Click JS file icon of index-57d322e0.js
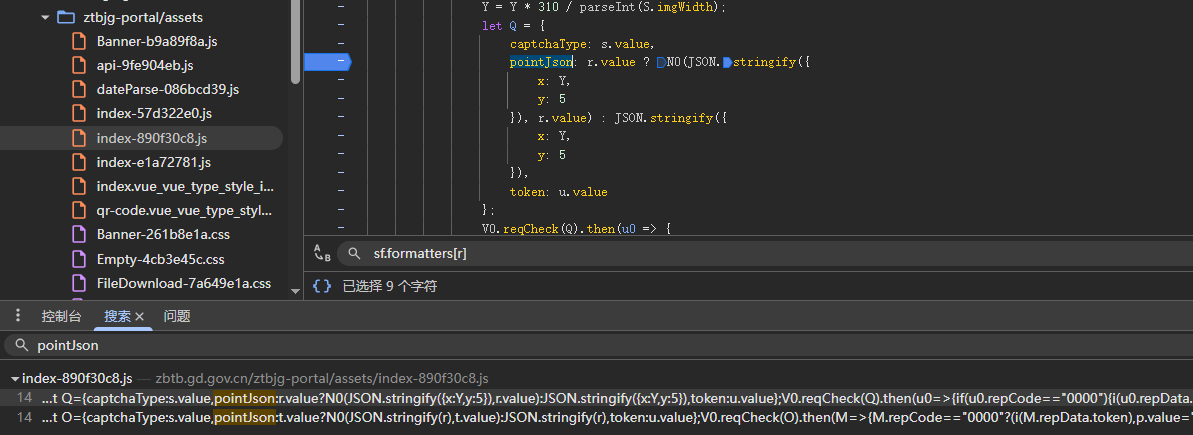 tap(79, 114)
